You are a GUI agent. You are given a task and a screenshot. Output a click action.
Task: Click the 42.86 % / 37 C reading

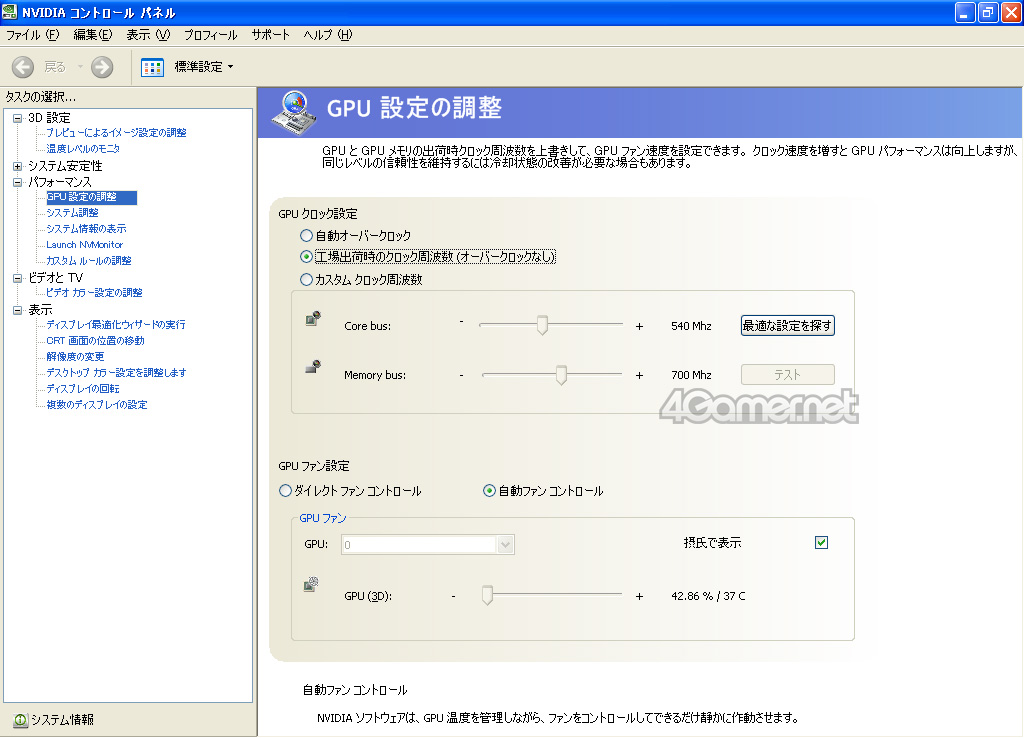click(708, 596)
